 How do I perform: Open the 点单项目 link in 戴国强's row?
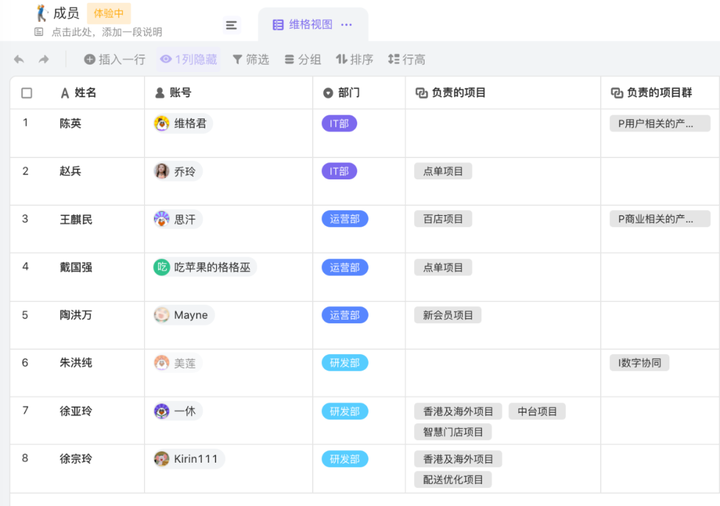(443, 267)
